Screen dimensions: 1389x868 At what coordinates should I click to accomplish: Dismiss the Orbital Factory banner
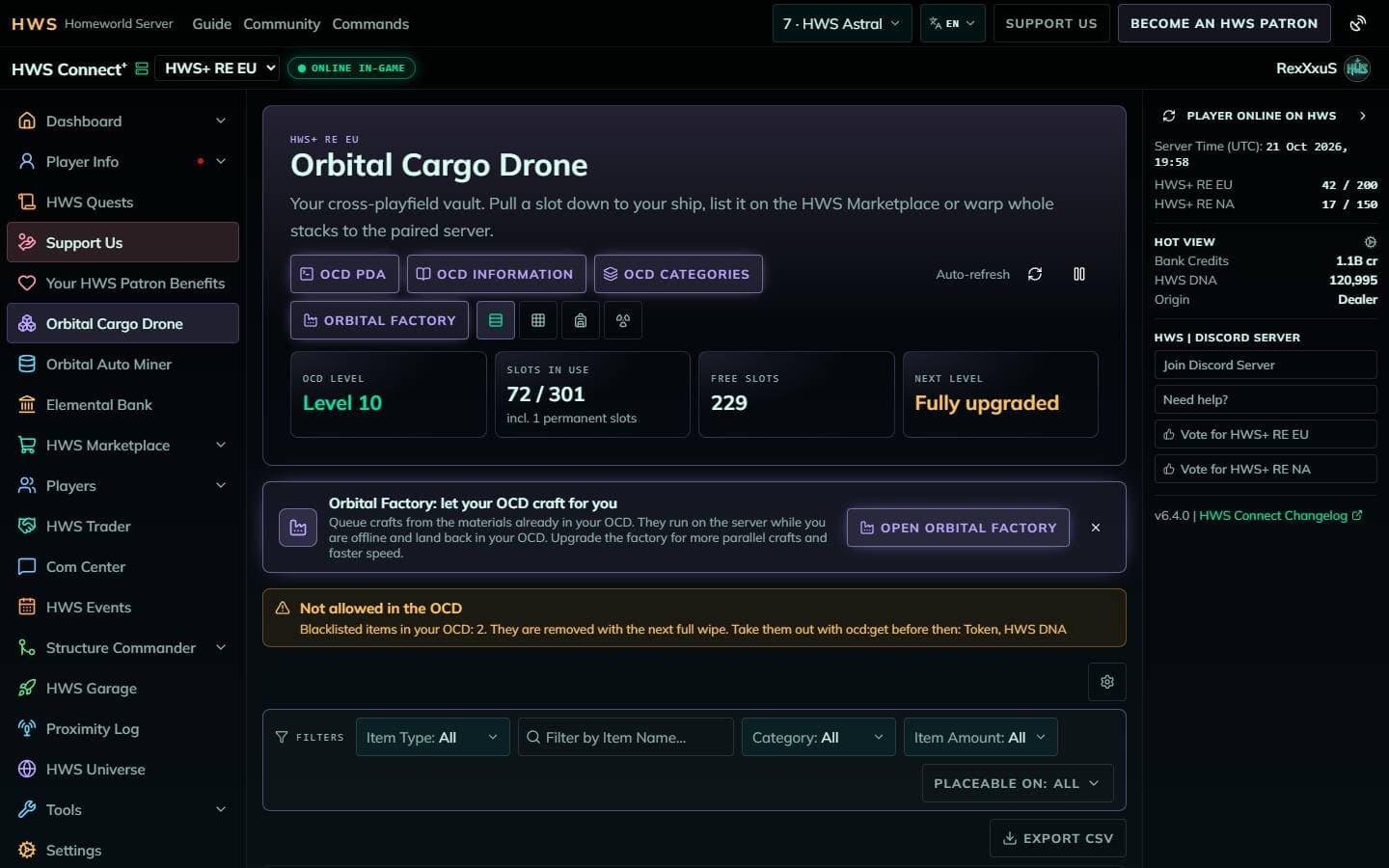point(1096,528)
